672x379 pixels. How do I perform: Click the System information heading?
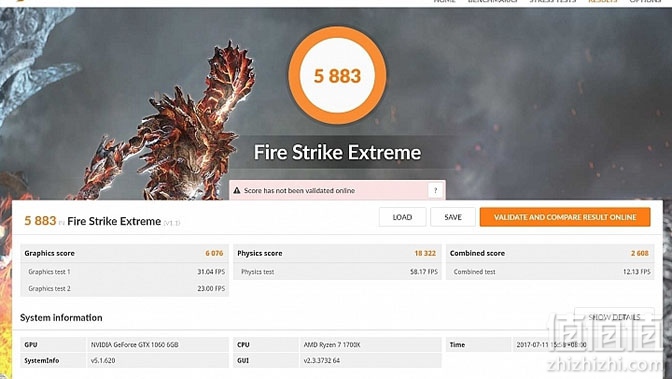[x=61, y=318]
